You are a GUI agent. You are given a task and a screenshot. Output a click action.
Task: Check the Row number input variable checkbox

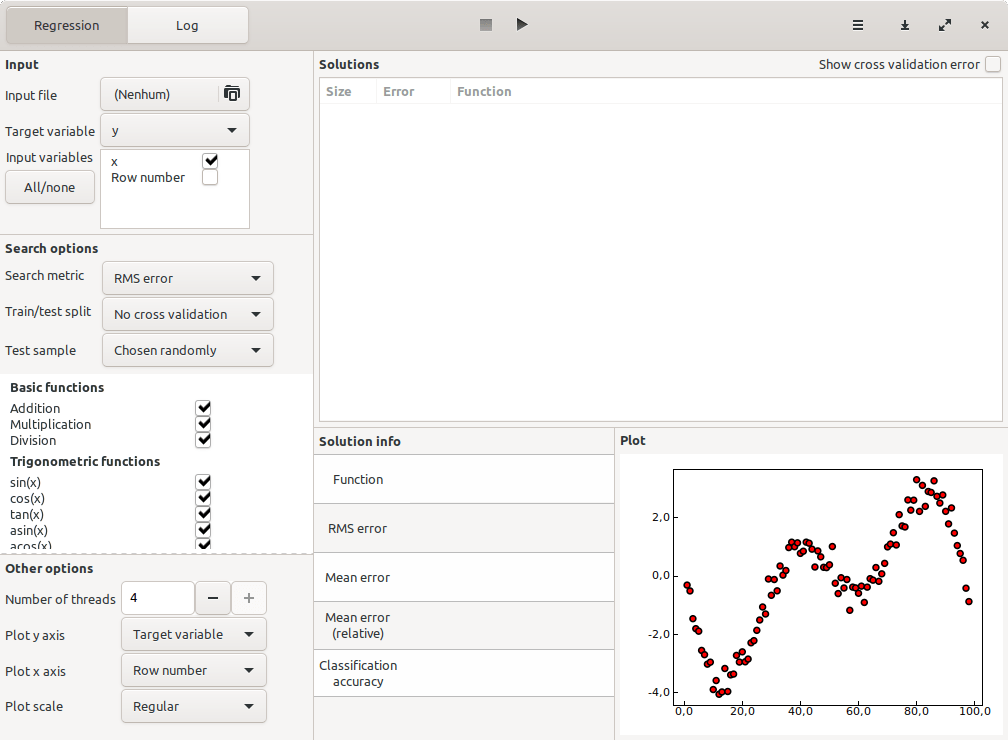pyautogui.click(x=210, y=177)
